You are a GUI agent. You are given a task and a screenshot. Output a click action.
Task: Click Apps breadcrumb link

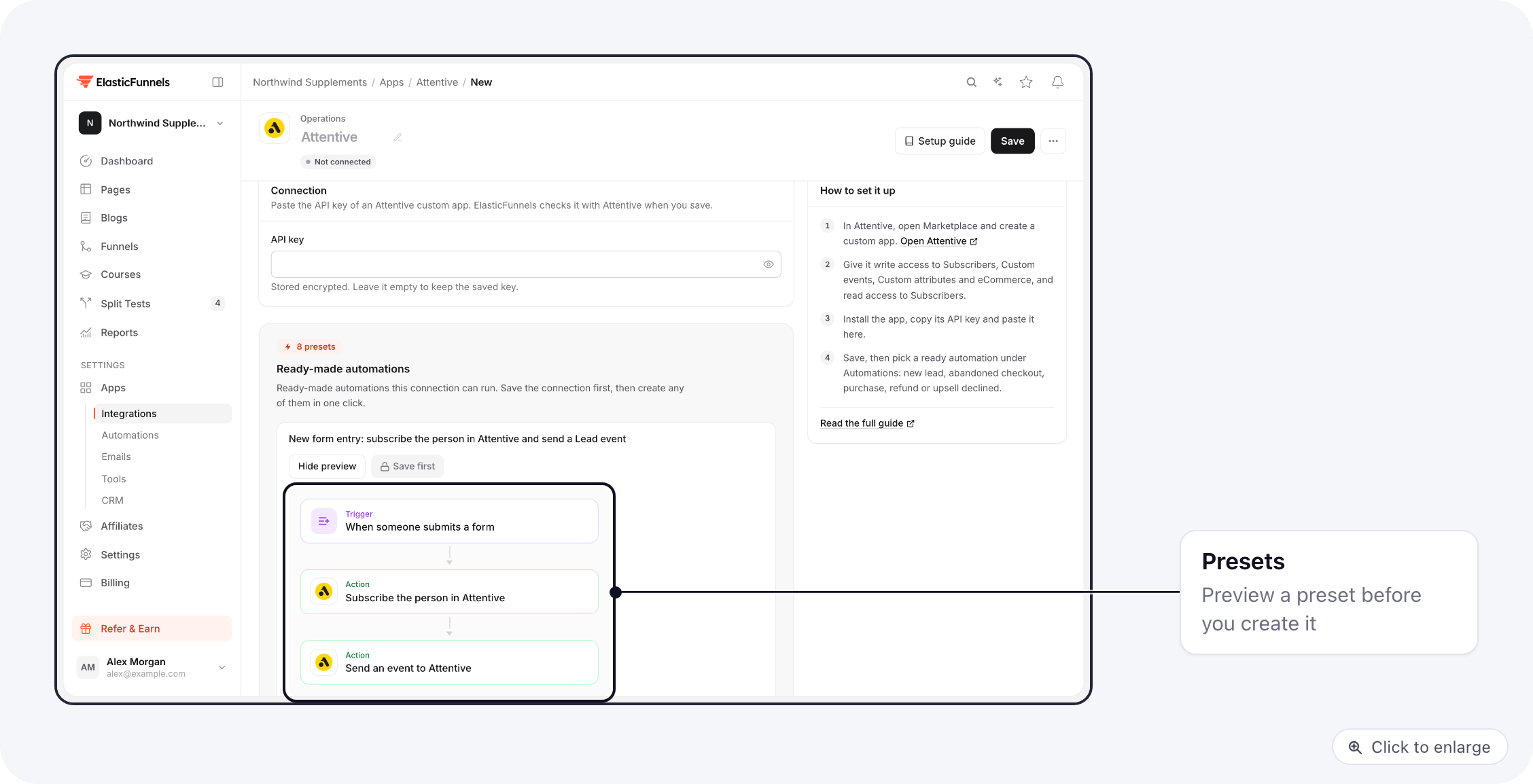pyautogui.click(x=391, y=82)
